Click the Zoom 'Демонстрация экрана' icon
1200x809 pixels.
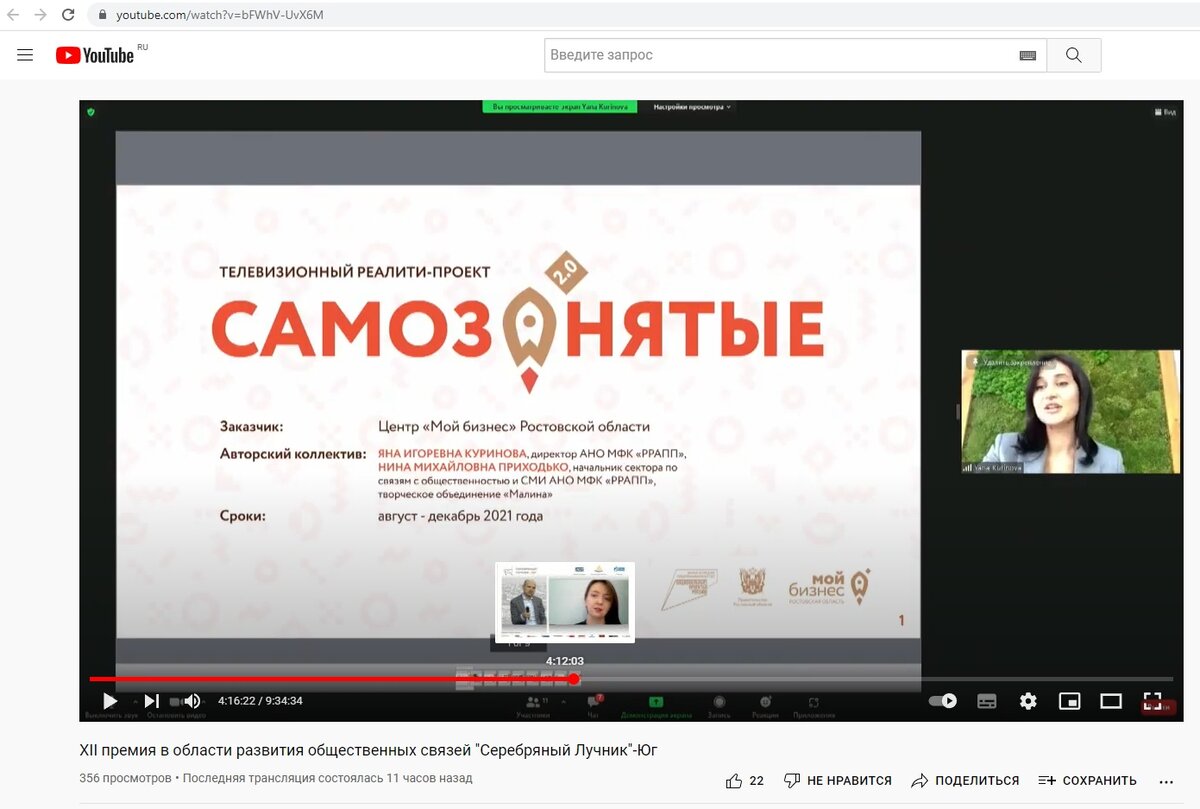point(656,707)
